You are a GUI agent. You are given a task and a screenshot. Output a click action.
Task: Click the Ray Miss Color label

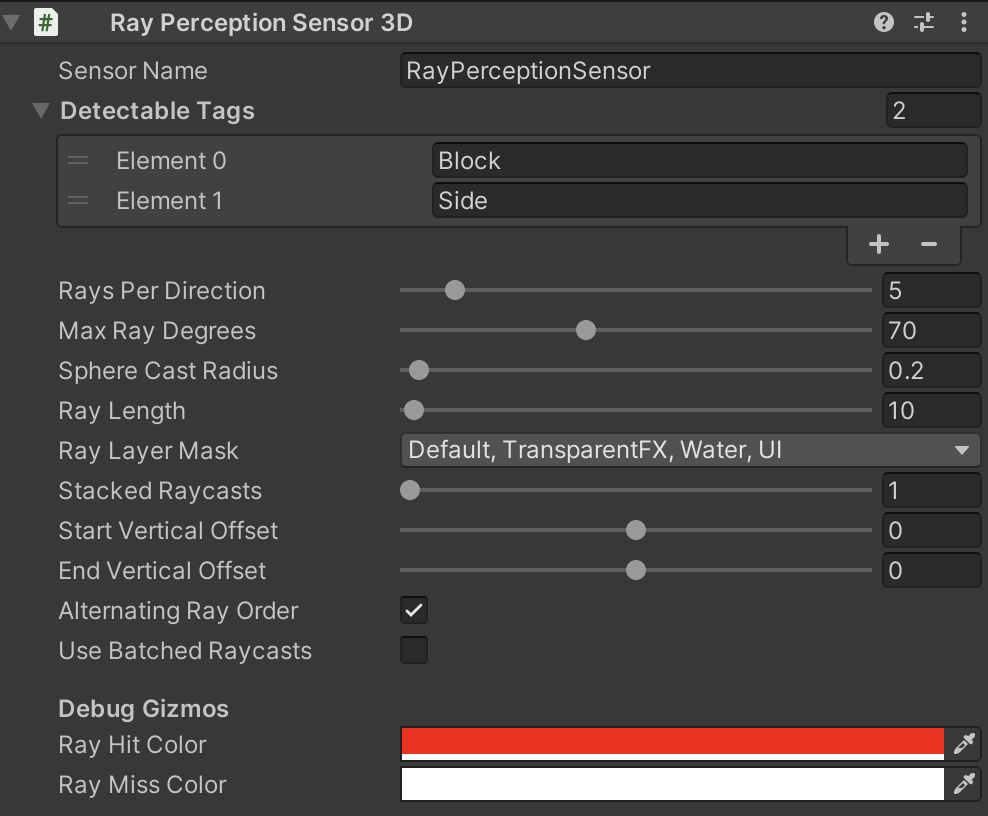142,785
